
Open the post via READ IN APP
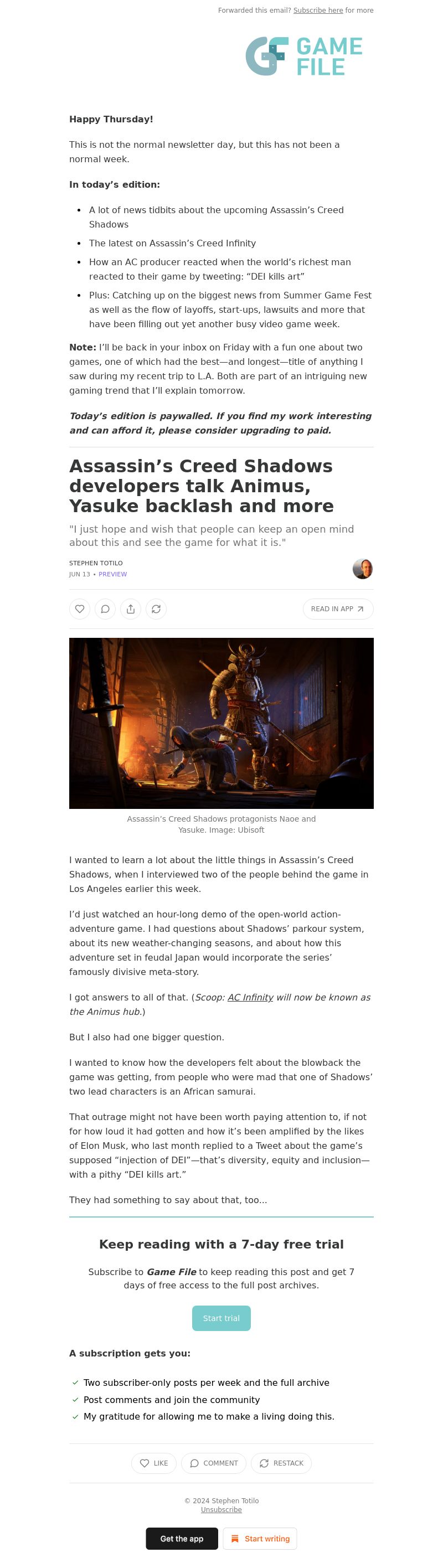(338, 608)
